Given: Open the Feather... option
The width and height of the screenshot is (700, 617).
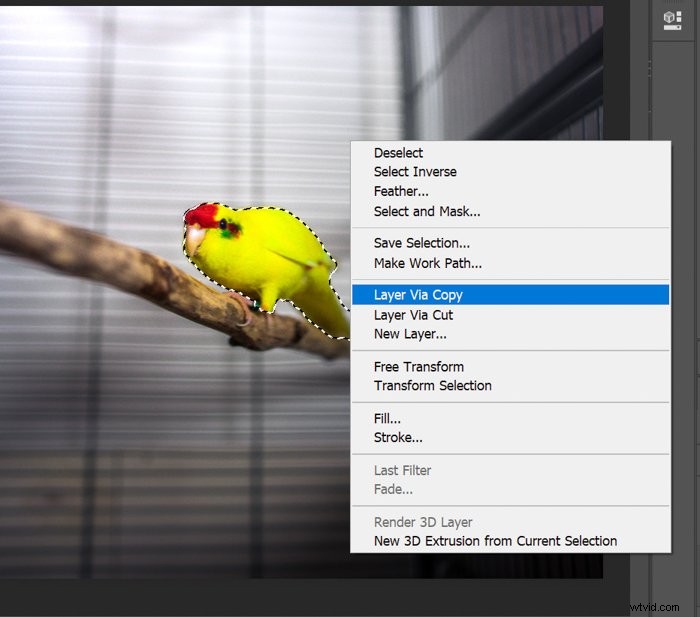Looking at the screenshot, I should (510, 192).
